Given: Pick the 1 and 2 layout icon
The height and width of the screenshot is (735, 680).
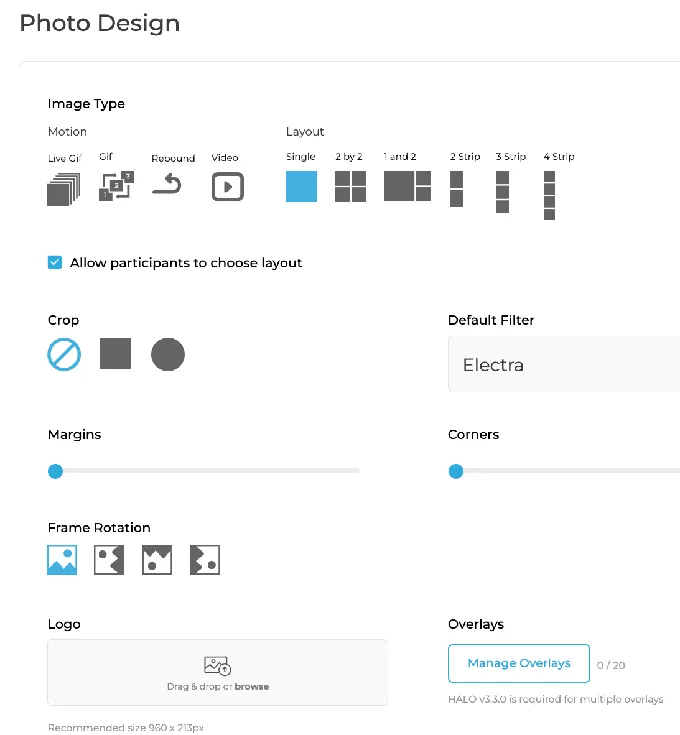Looking at the screenshot, I should (x=407, y=186).
